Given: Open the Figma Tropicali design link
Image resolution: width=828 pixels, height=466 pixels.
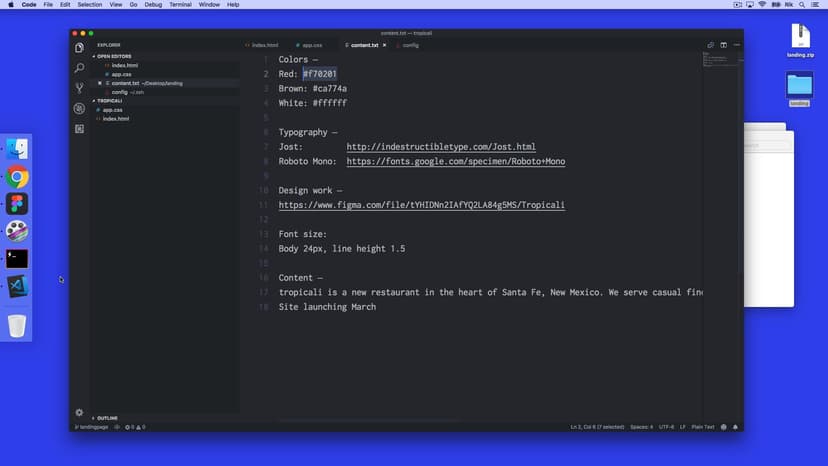Looking at the screenshot, I should coord(421,205).
